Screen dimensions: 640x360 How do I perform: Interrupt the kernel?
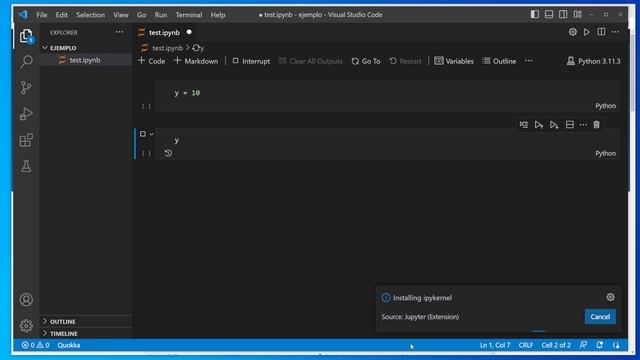pos(251,61)
